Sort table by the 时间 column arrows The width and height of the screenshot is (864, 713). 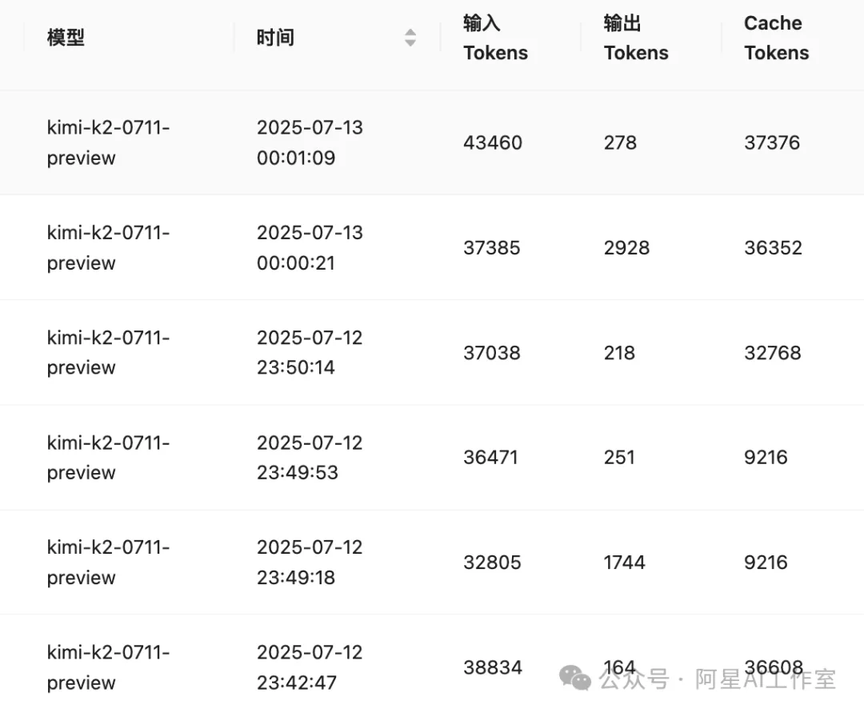[x=410, y=37]
